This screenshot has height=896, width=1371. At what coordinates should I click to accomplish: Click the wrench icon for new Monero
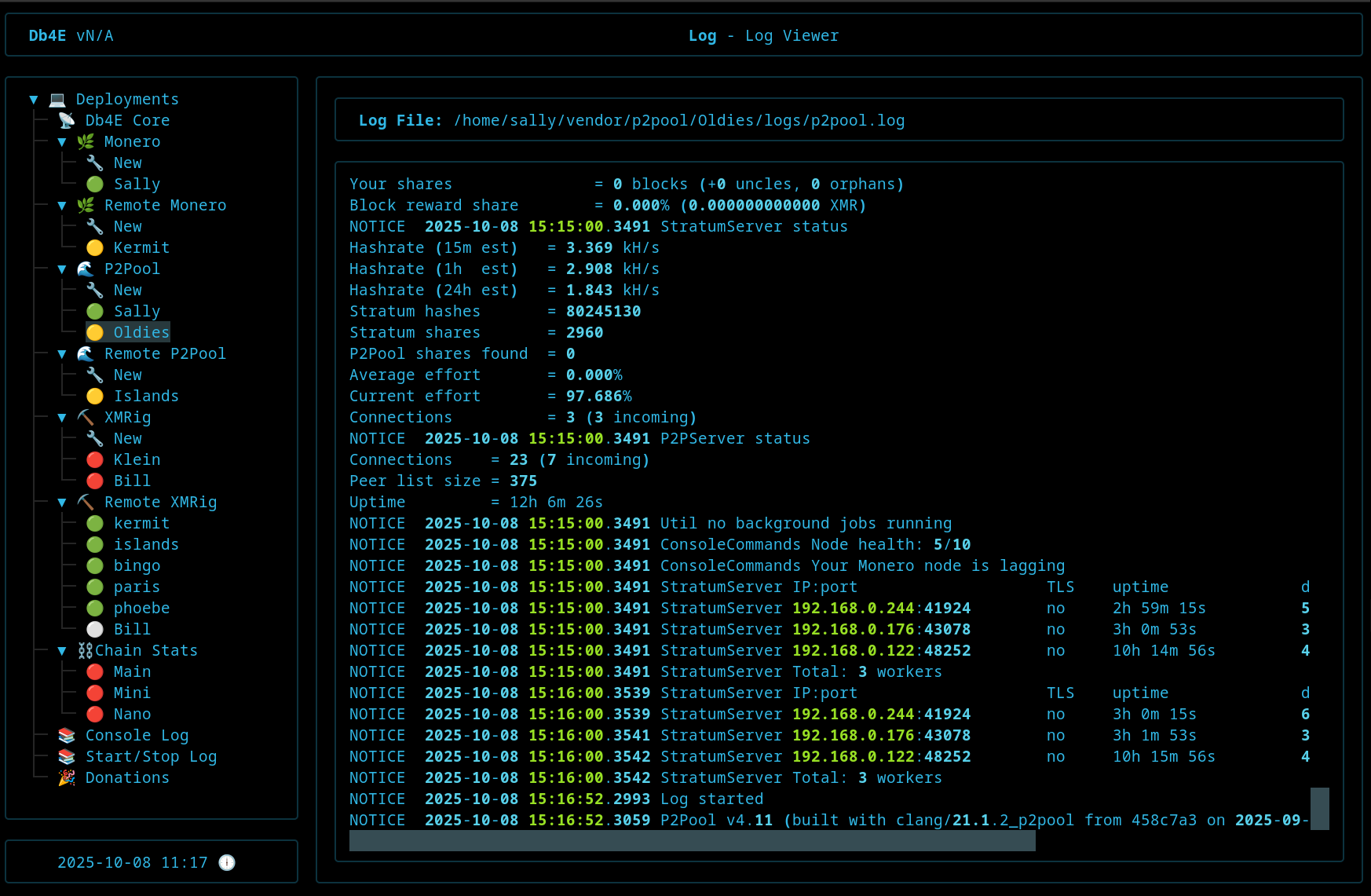click(95, 163)
